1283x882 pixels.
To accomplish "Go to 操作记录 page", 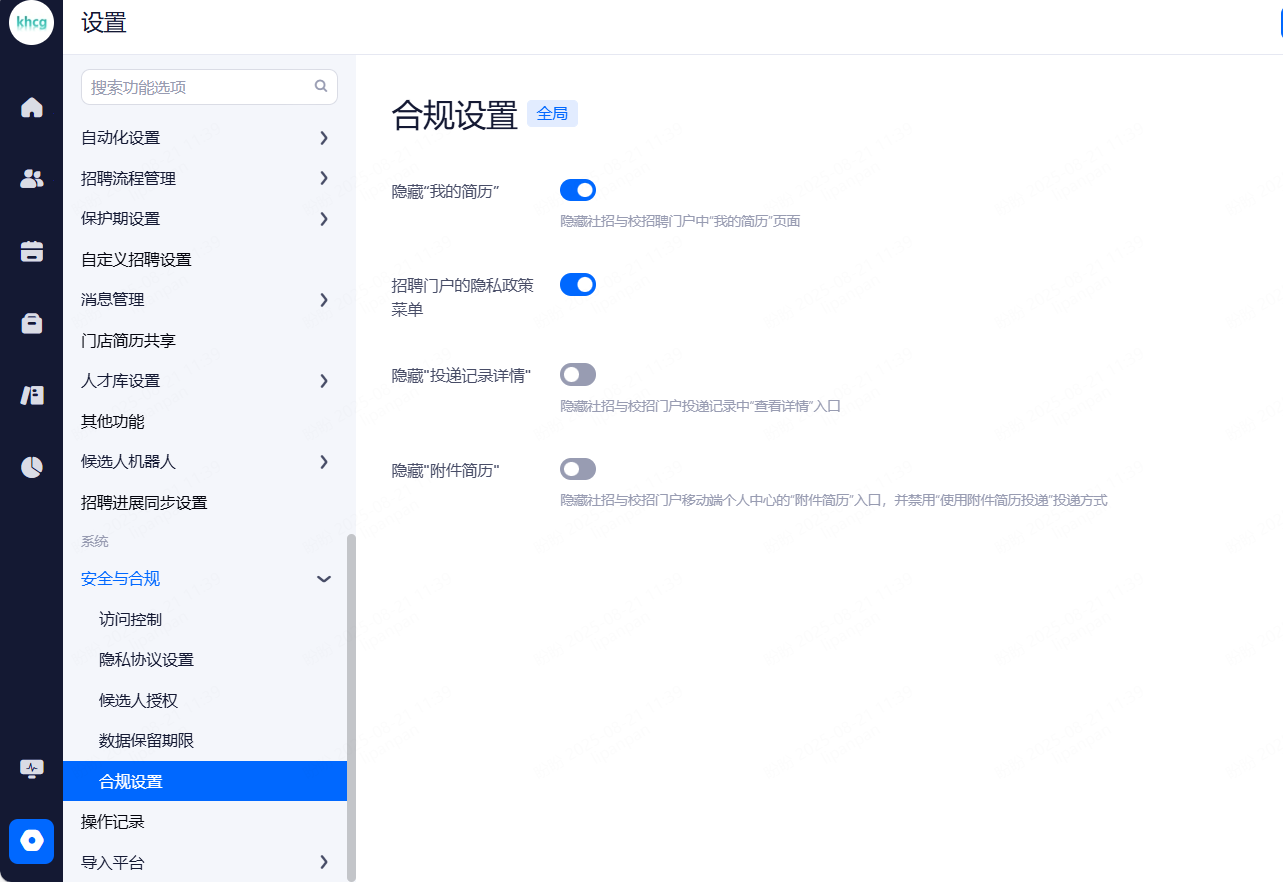I will coord(113,822).
